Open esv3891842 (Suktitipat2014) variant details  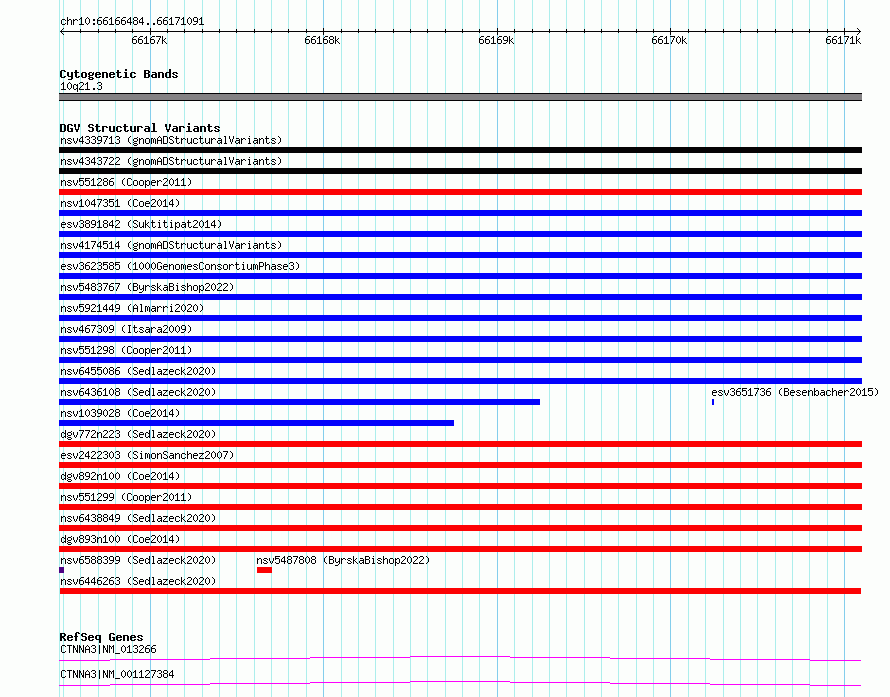pyautogui.click(x=141, y=224)
